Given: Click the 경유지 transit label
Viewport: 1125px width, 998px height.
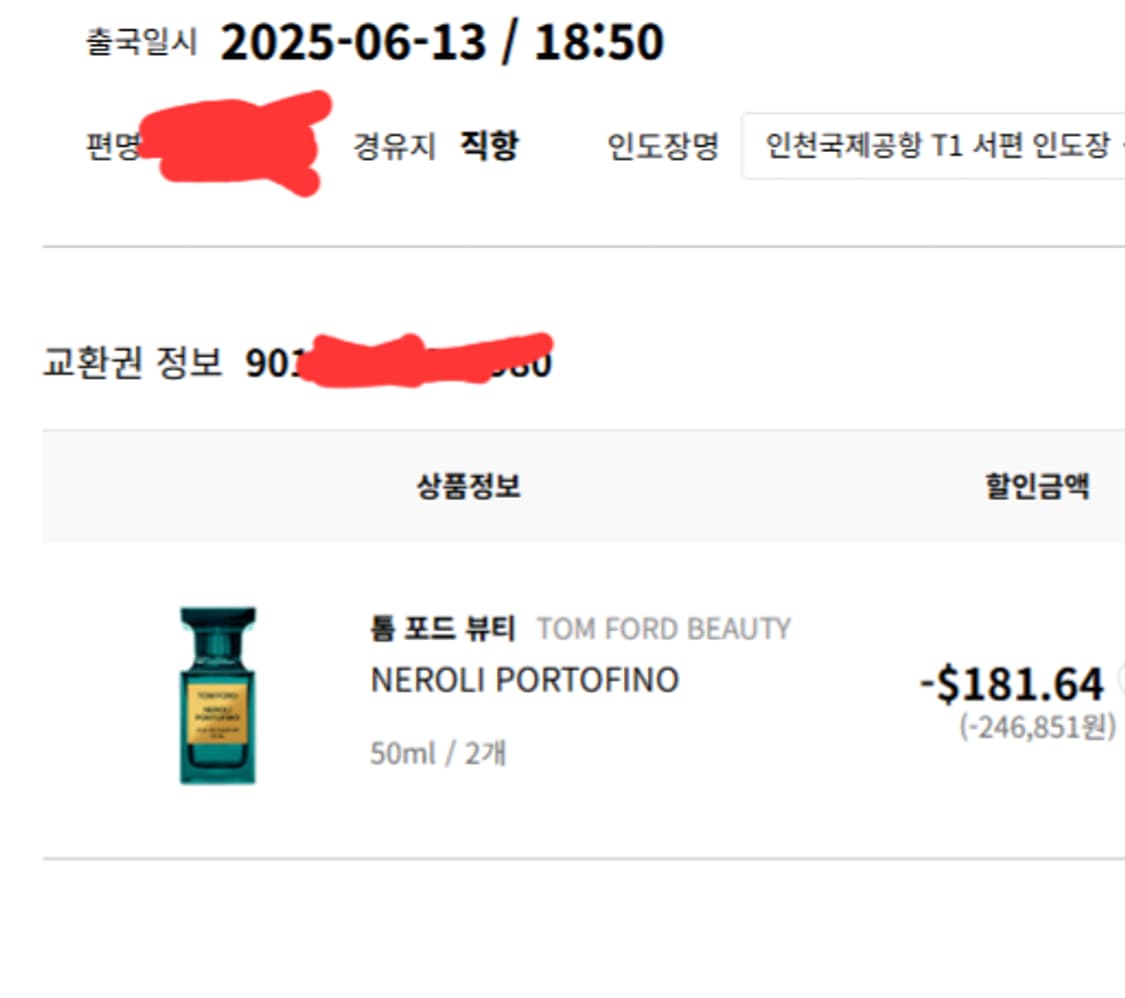Looking at the screenshot, I should [x=397, y=144].
